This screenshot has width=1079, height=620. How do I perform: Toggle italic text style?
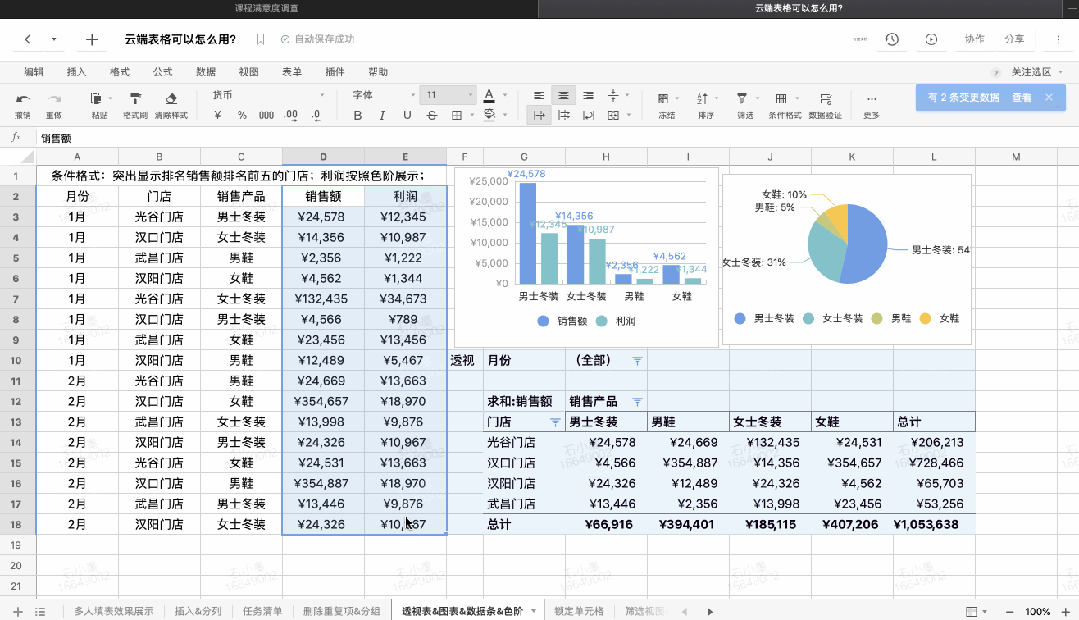click(x=383, y=116)
